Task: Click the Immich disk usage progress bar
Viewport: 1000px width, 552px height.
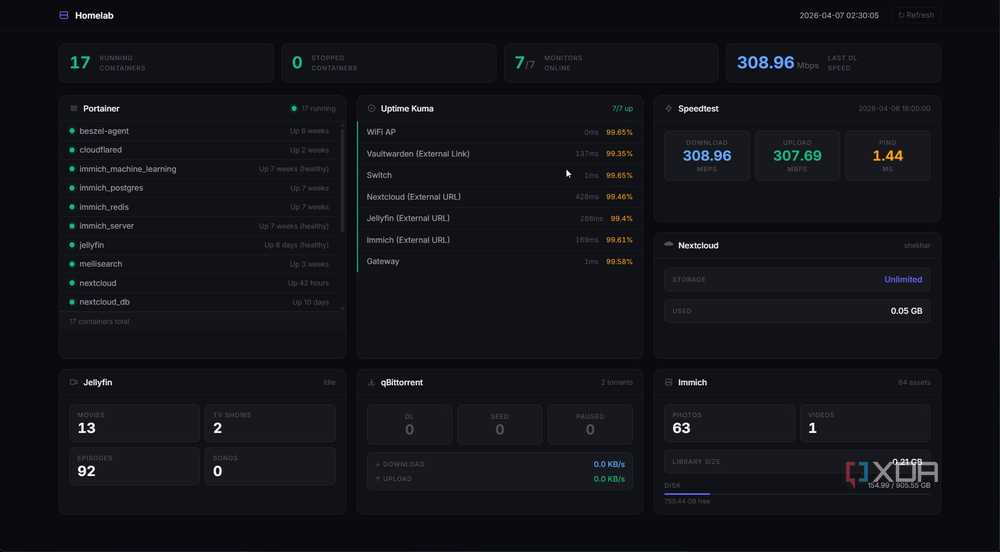Action: 797,494
